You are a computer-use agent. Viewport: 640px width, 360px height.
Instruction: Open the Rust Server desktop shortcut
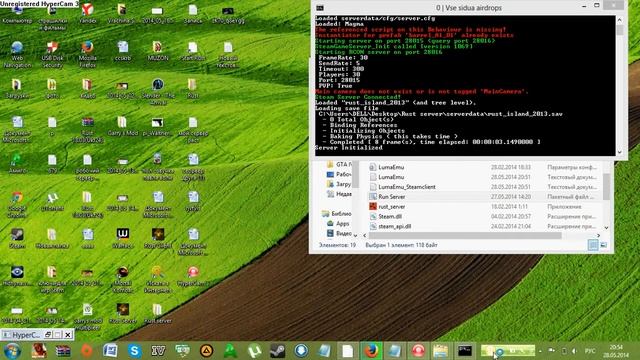[x=122, y=314]
